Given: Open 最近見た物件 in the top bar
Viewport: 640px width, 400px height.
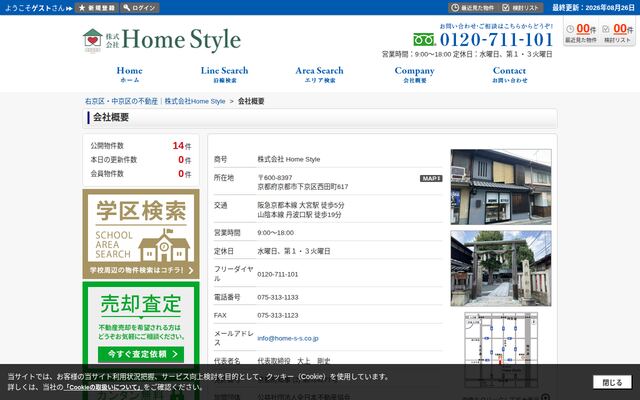Looking at the screenshot, I should click(473, 8).
